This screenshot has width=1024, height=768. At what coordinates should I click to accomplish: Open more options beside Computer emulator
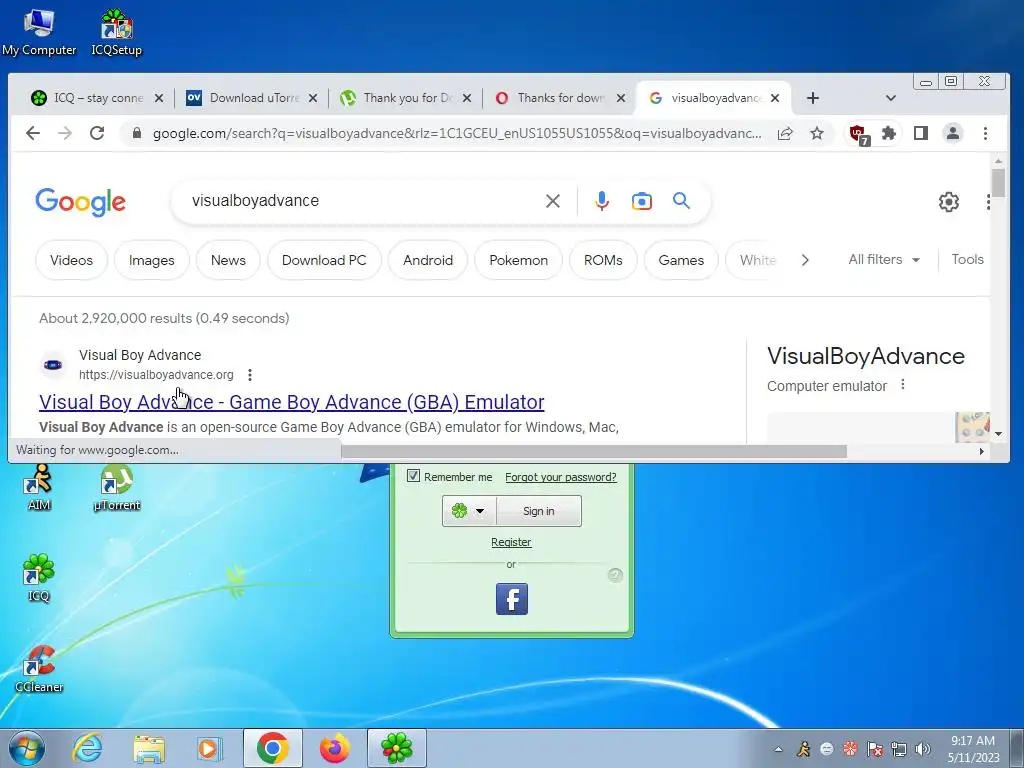coord(903,385)
